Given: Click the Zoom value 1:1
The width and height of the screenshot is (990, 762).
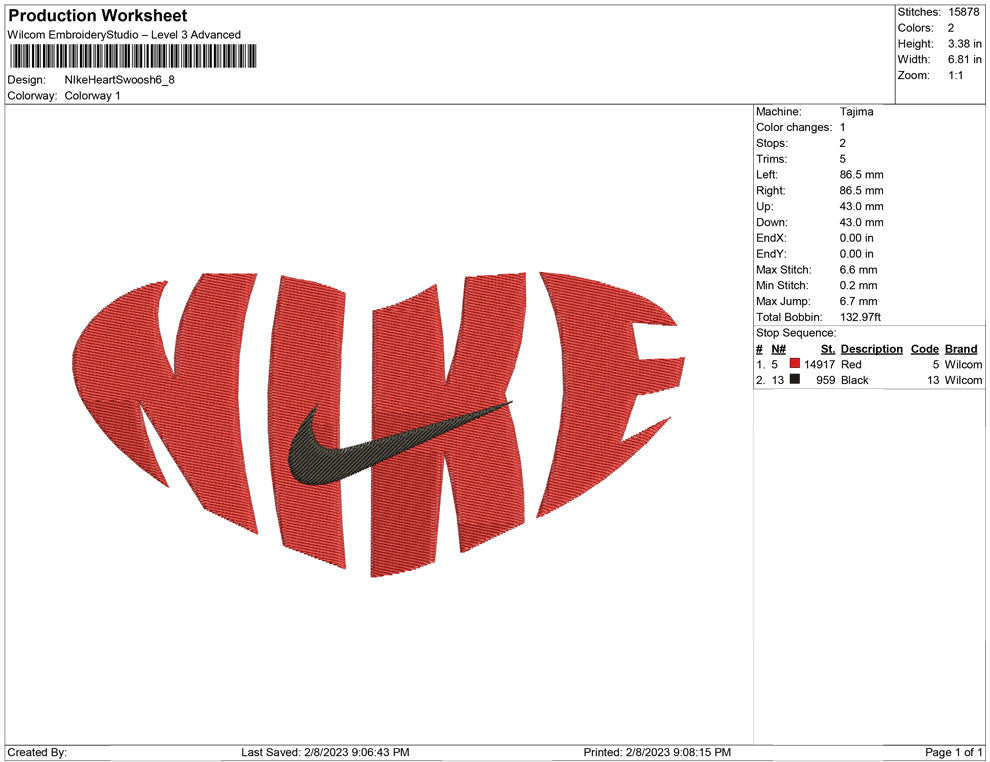Looking at the screenshot, I should point(955,75).
